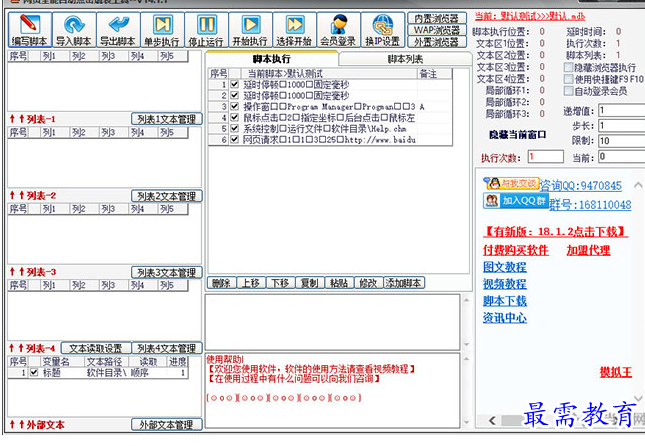The height and width of the screenshot is (446, 645).
Task: Focus the 步长 input field
Action: pos(622,125)
